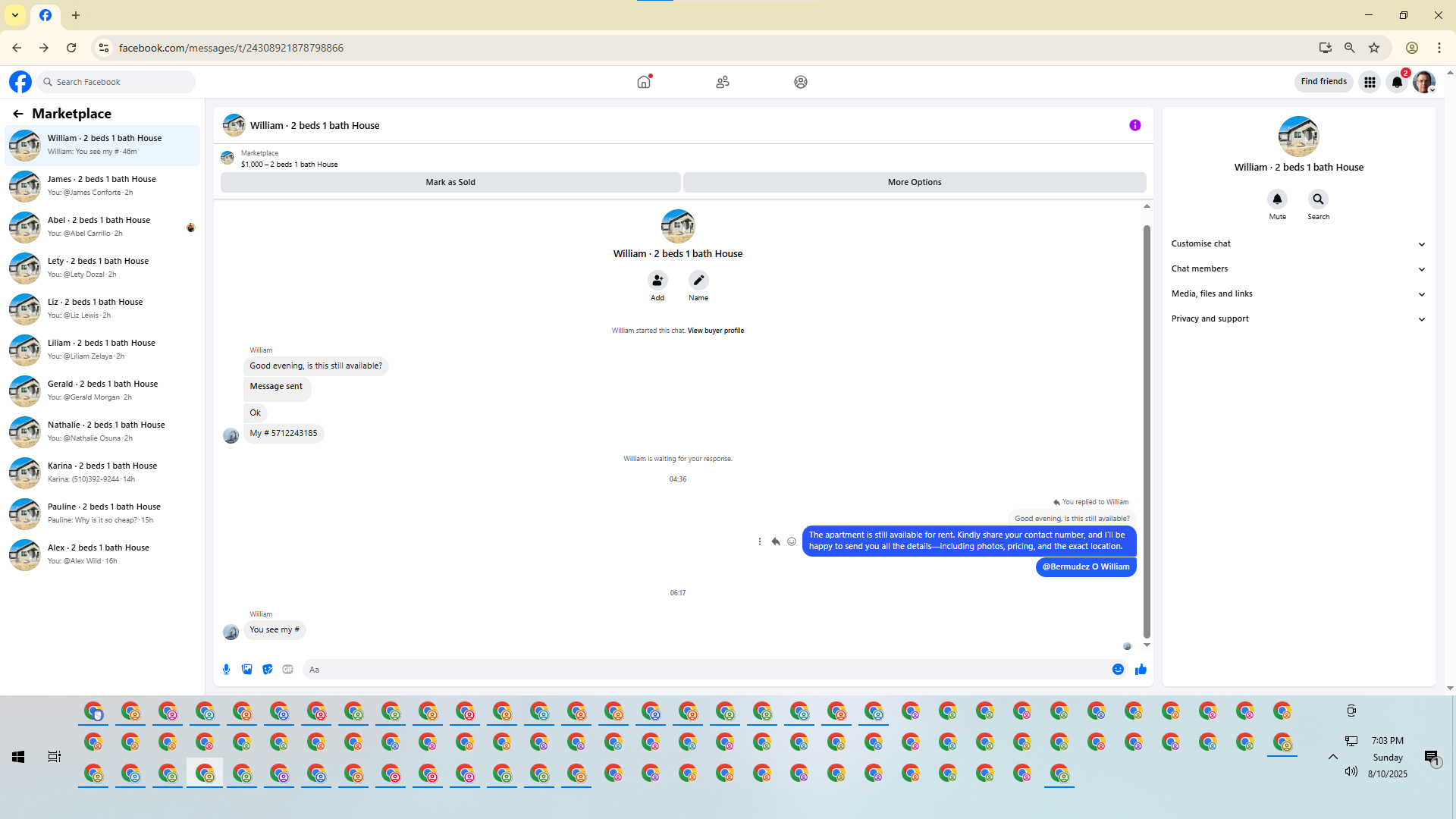Expand Customise chat section
Screen dimensions: 1456x819
coord(1298,243)
